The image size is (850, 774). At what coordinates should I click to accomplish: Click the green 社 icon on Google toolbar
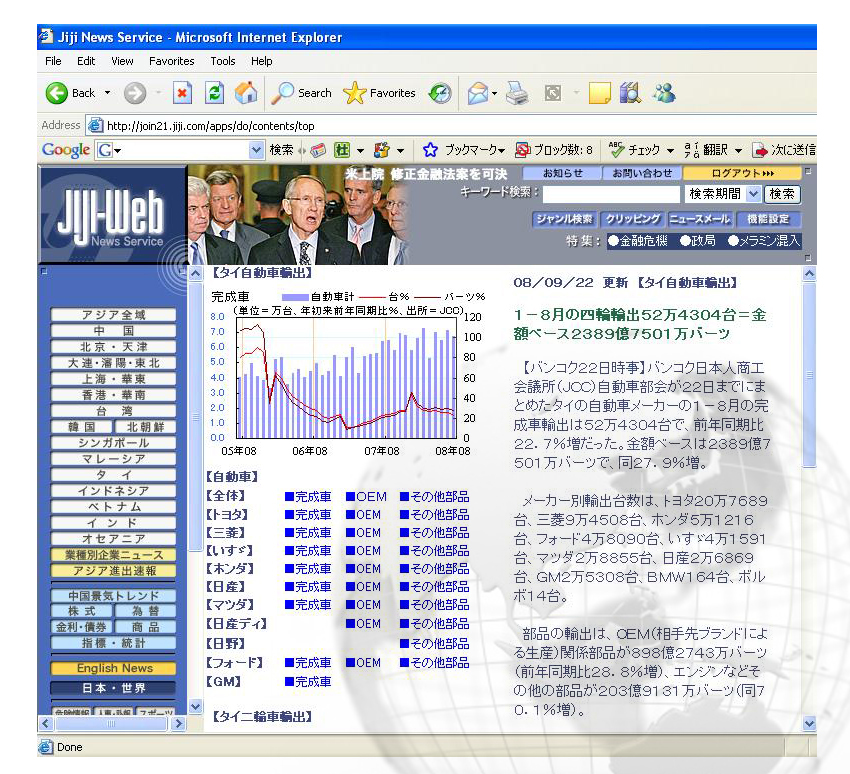[x=342, y=150]
